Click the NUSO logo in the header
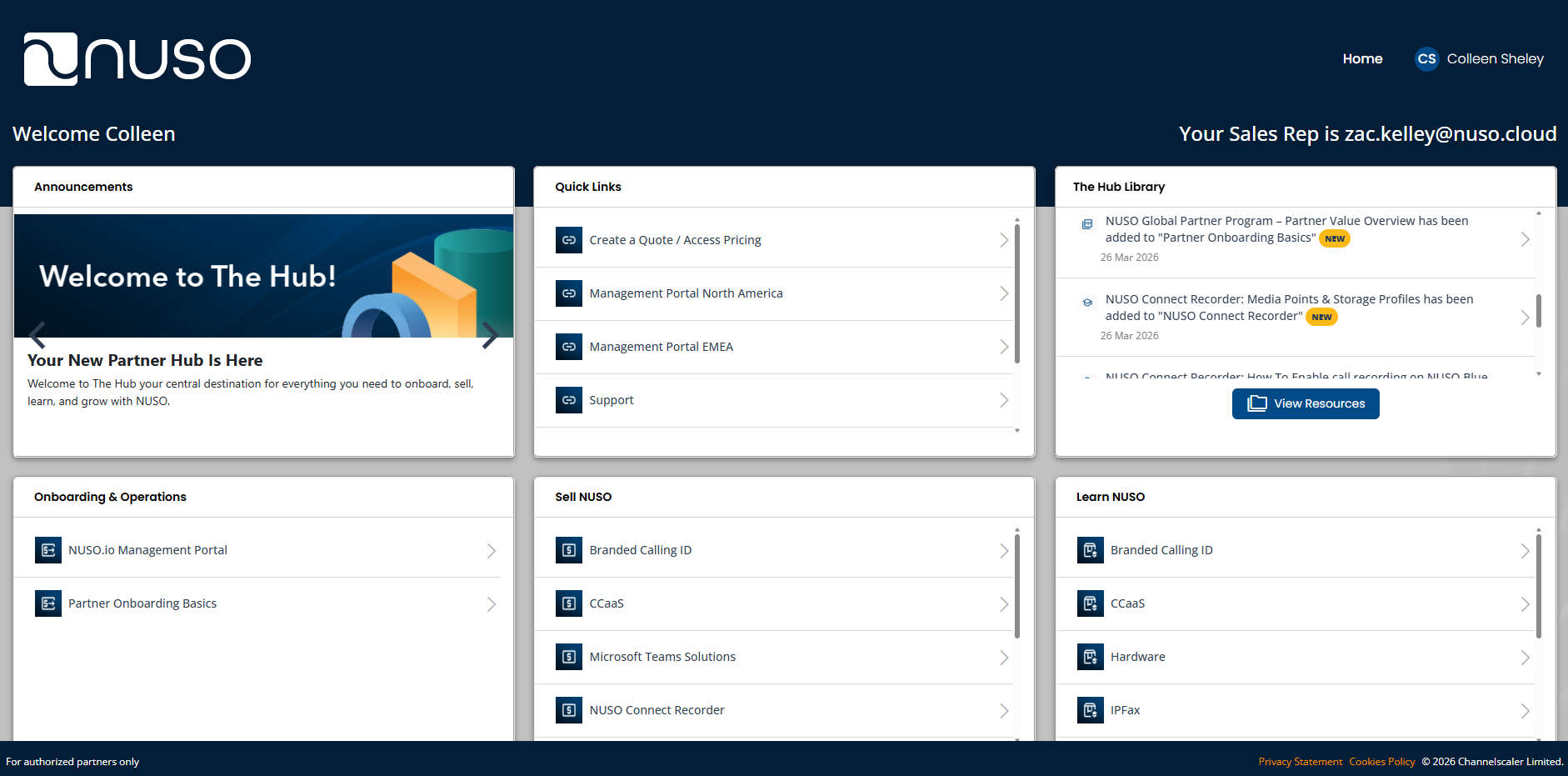Viewport: 1568px width, 776px height. (x=137, y=59)
